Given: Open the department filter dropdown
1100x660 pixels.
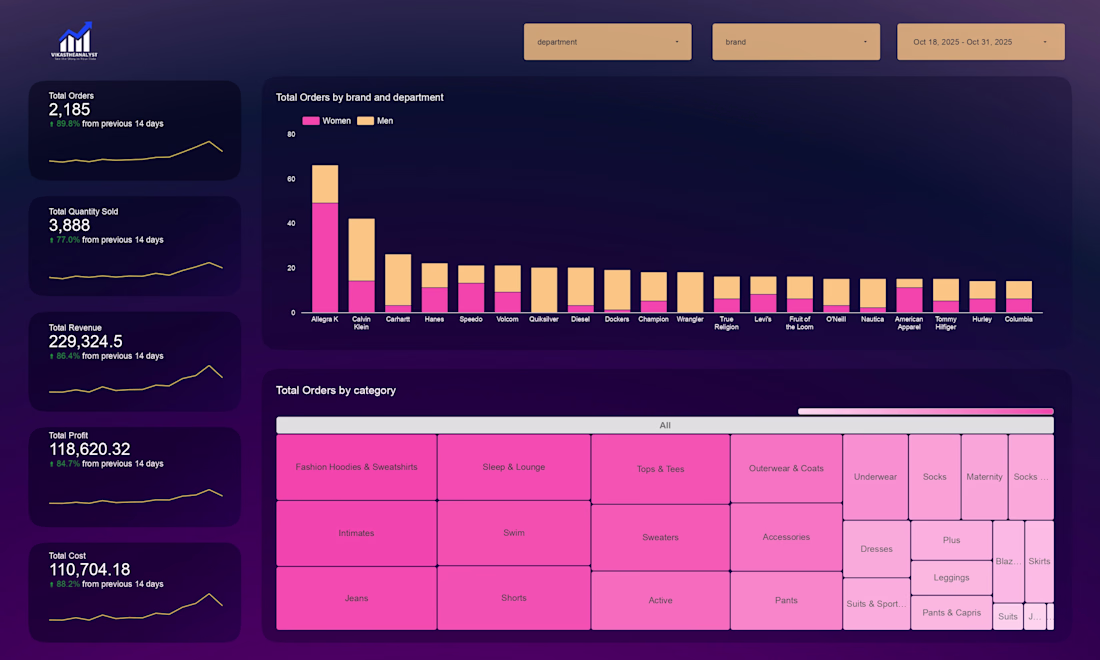Looking at the screenshot, I should point(608,41).
